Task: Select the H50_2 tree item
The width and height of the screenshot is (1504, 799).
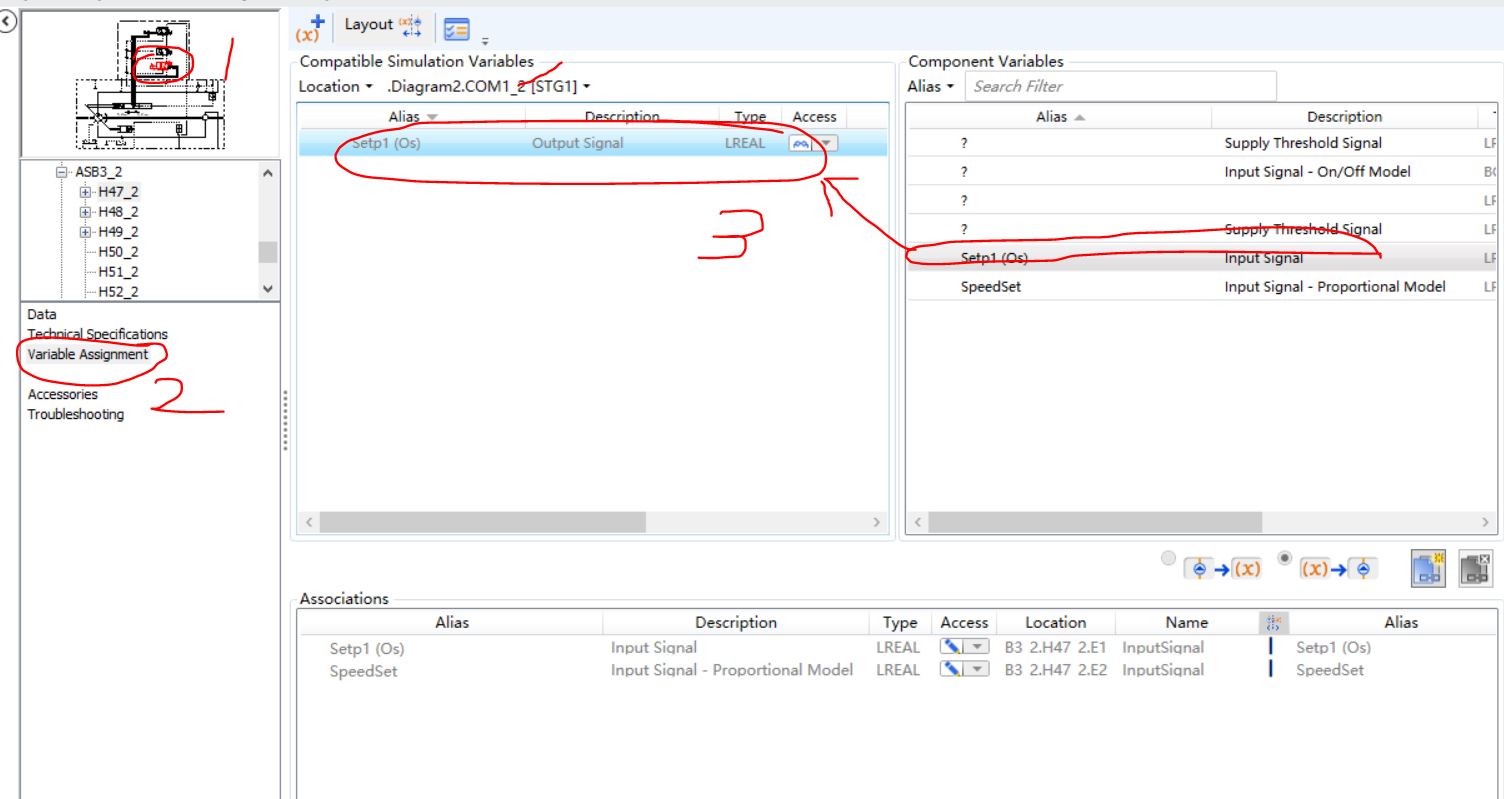Action: point(118,252)
